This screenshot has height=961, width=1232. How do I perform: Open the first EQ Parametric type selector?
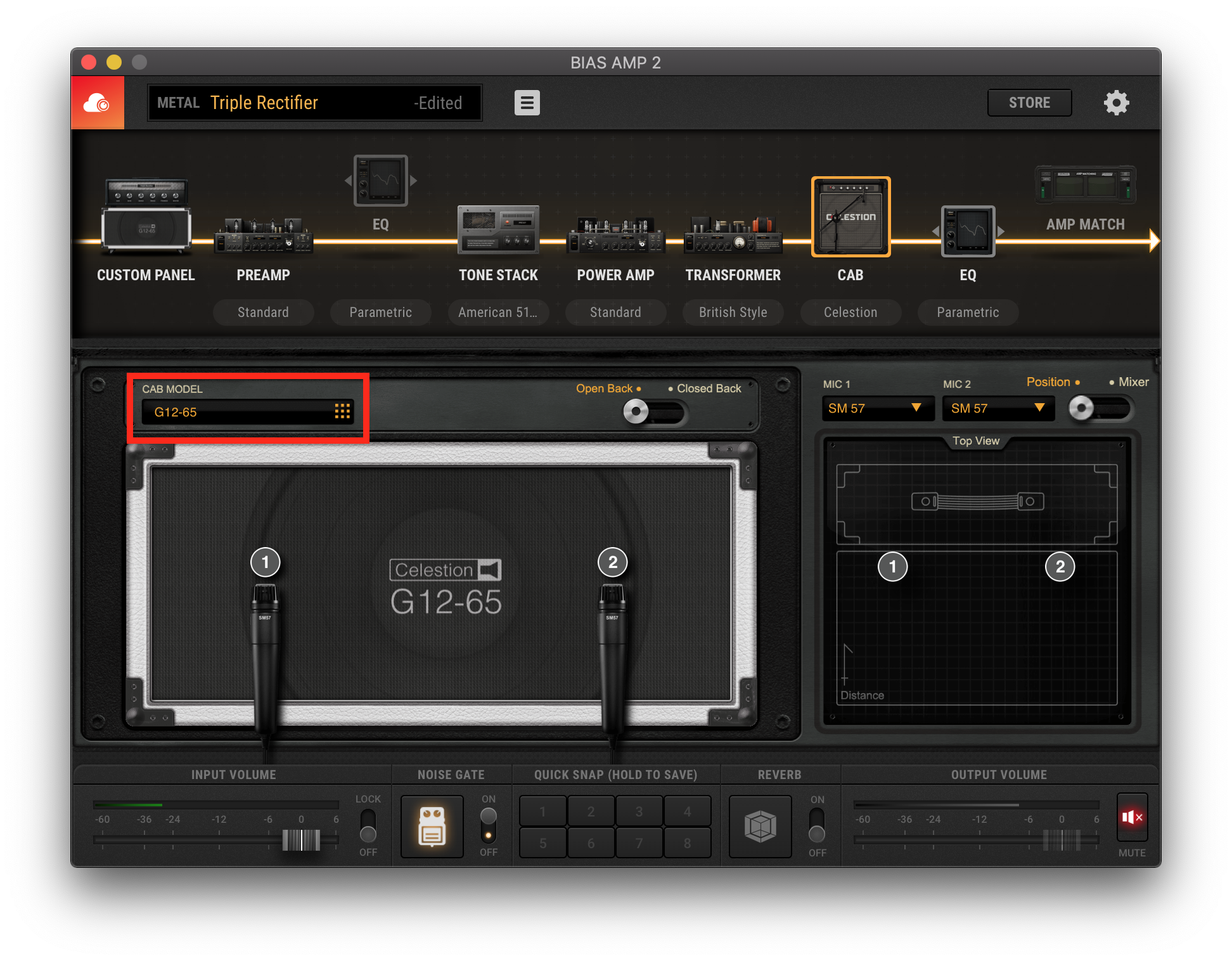380,313
